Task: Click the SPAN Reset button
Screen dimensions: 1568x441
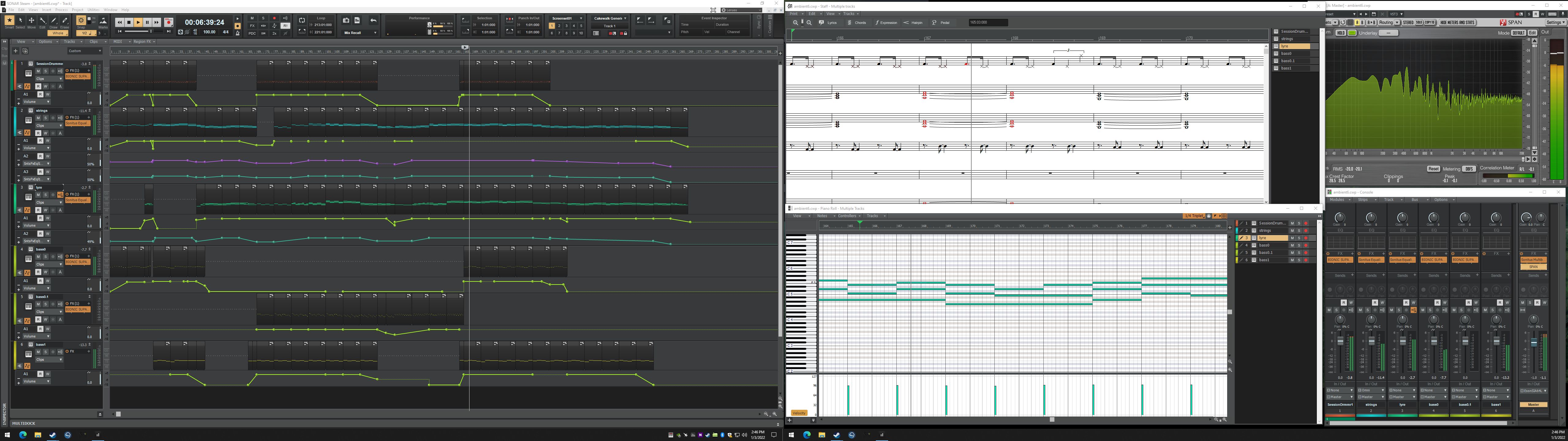Action: pos(1433,169)
